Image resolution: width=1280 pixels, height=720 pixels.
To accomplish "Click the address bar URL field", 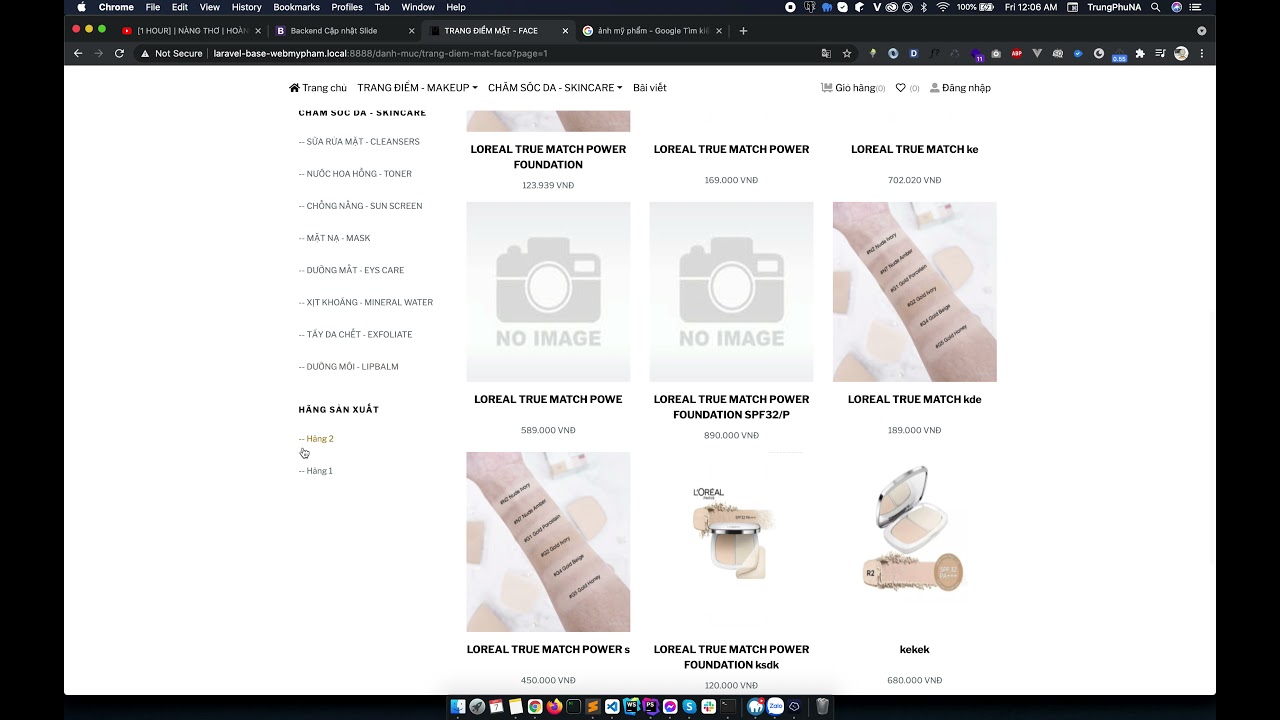I will (x=480, y=53).
